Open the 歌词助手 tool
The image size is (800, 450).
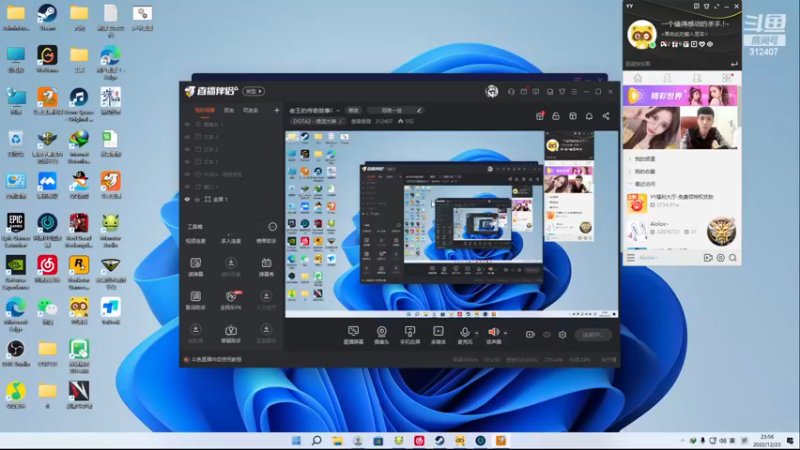(x=195, y=301)
